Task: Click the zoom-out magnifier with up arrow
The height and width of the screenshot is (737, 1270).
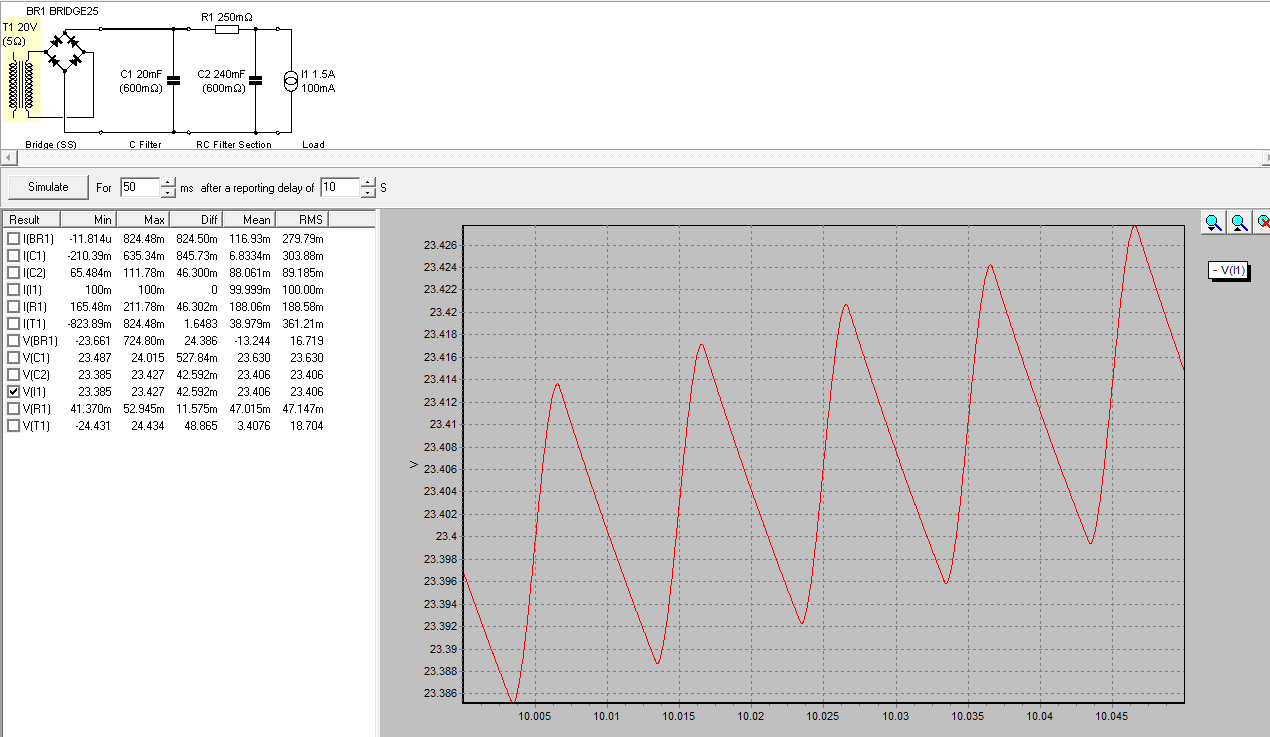Action: pyautogui.click(x=1239, y=222)
